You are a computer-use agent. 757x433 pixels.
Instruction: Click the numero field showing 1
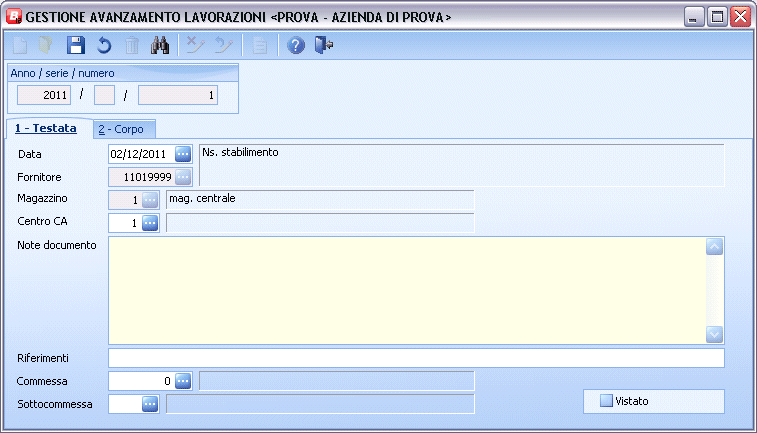178,95
